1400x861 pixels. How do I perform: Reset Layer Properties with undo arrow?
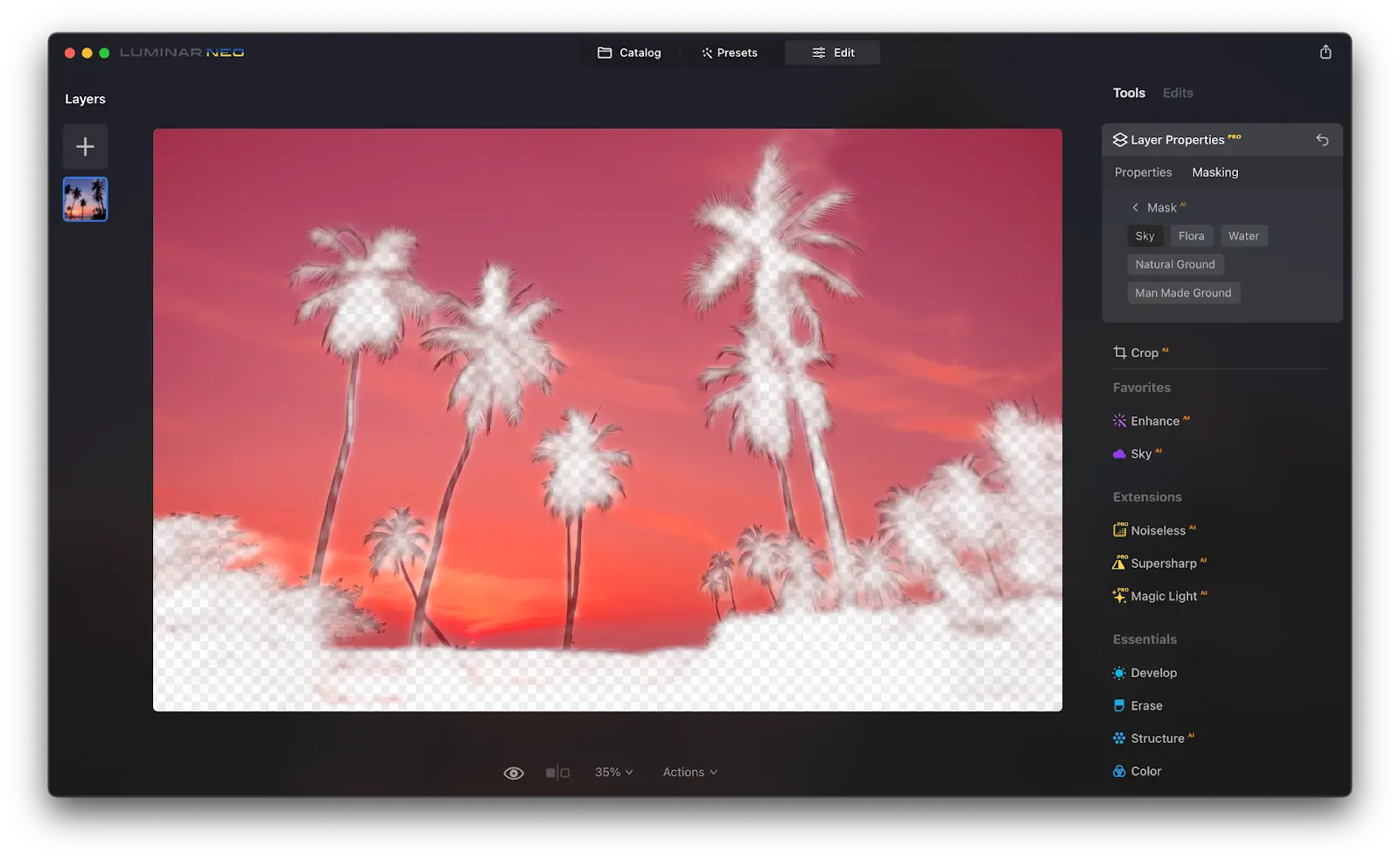click(x=1322, y=140)
